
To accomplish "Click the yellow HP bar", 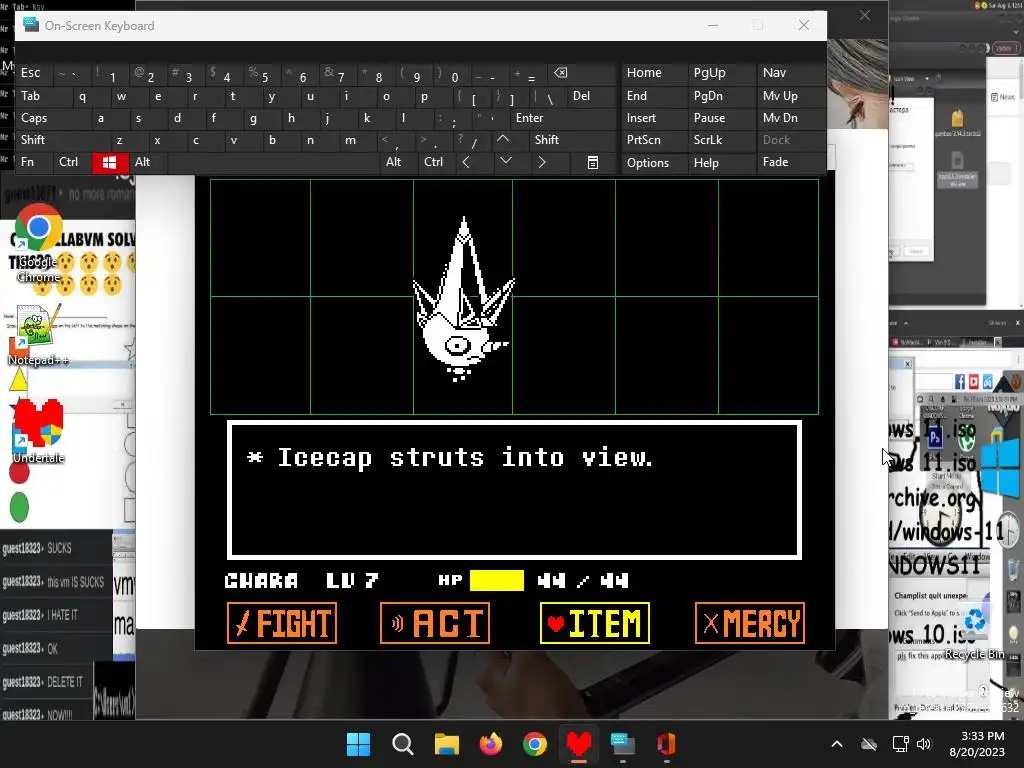I will (496, 580).
